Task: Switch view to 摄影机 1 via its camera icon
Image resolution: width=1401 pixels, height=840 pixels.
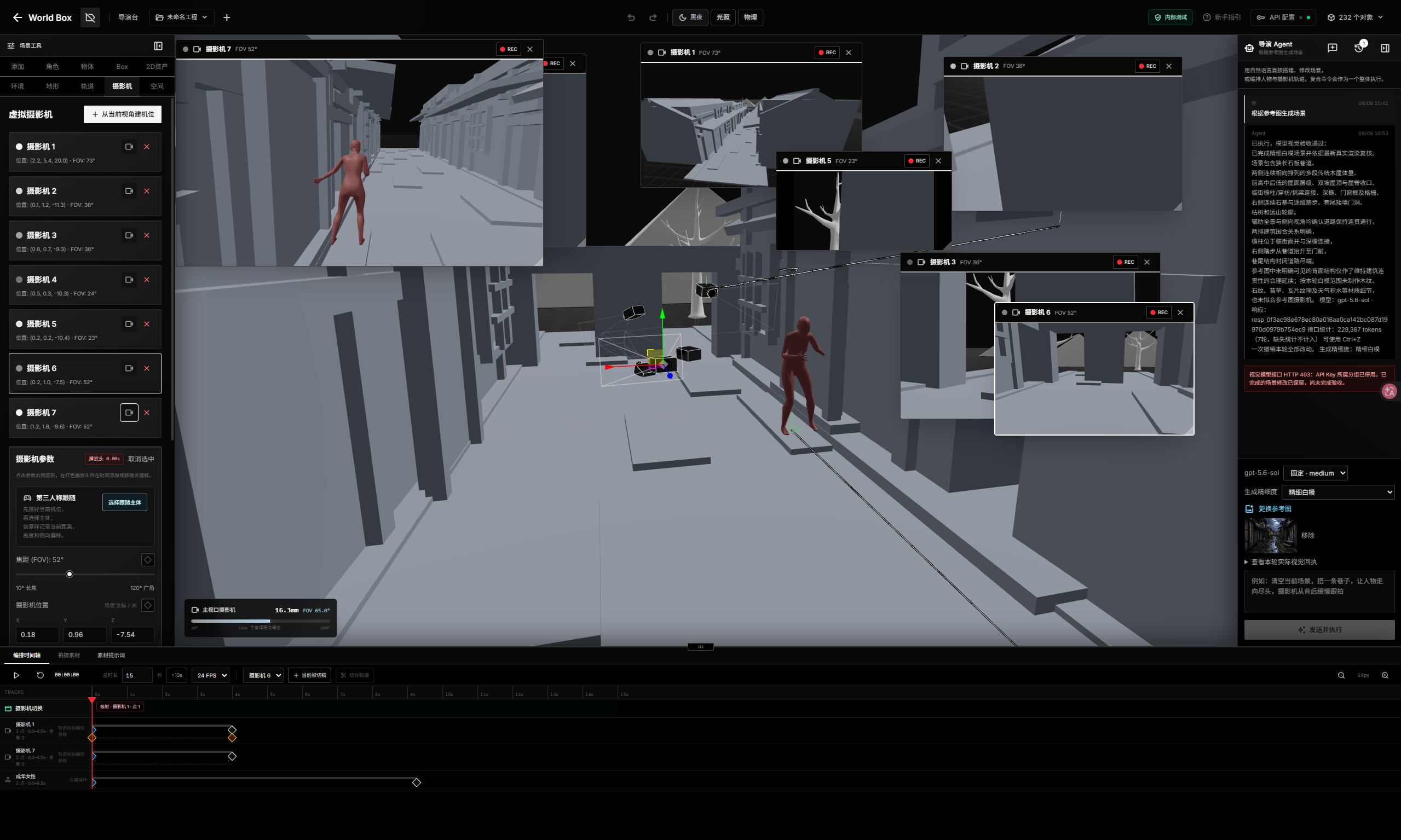Action: pos(129,147)
